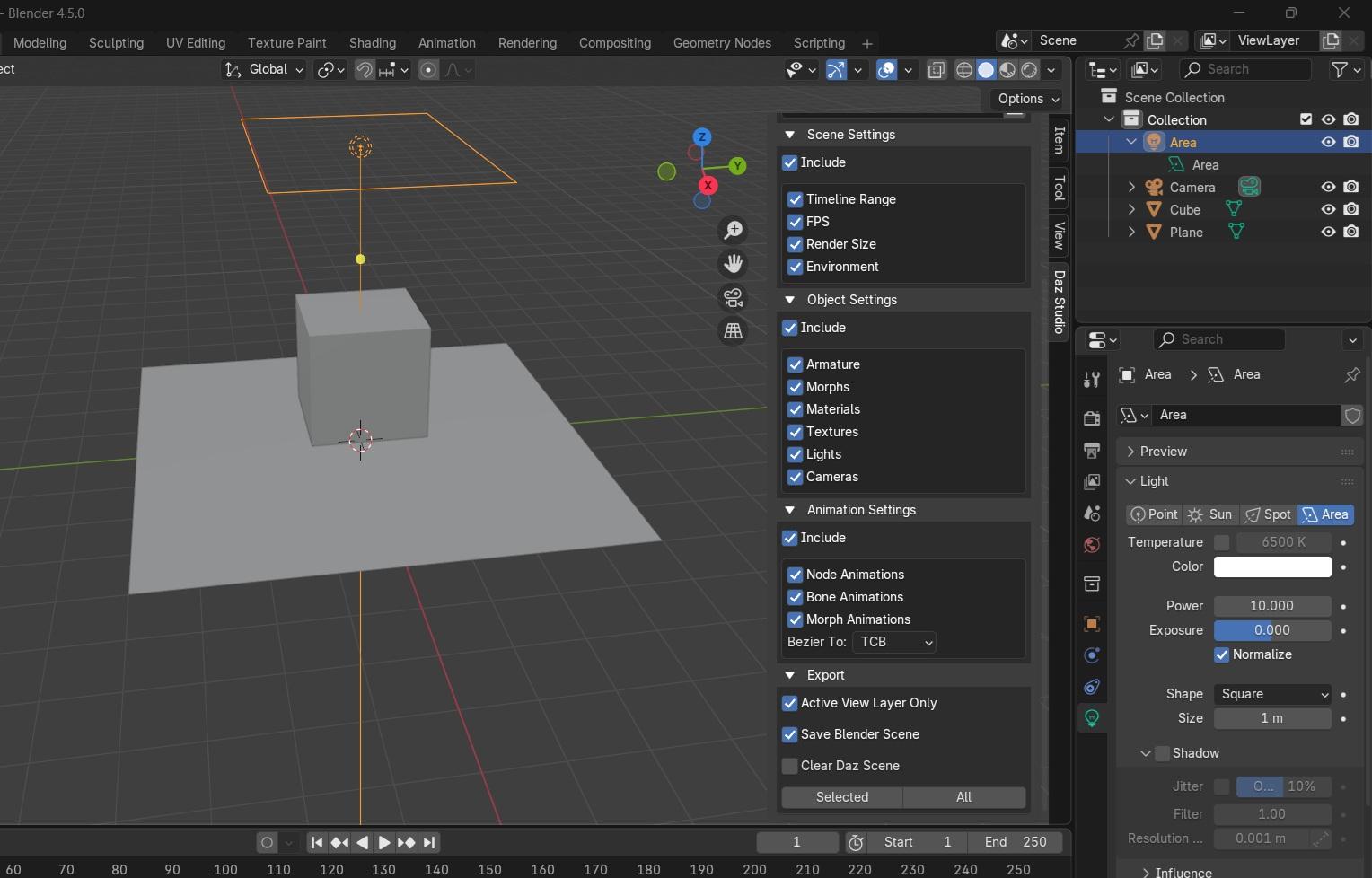The height and width of the screenshot is (878, 1372).
Task: Click the zoom magnifier icon in viewport
Action: (x=734, y=231)
